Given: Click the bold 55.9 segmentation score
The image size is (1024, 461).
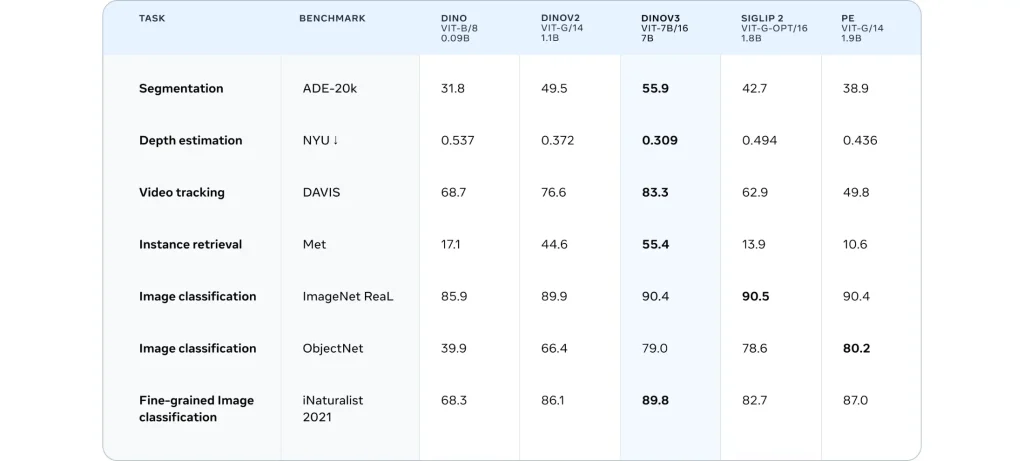Looking at the screenshot, I should point(655,89).
